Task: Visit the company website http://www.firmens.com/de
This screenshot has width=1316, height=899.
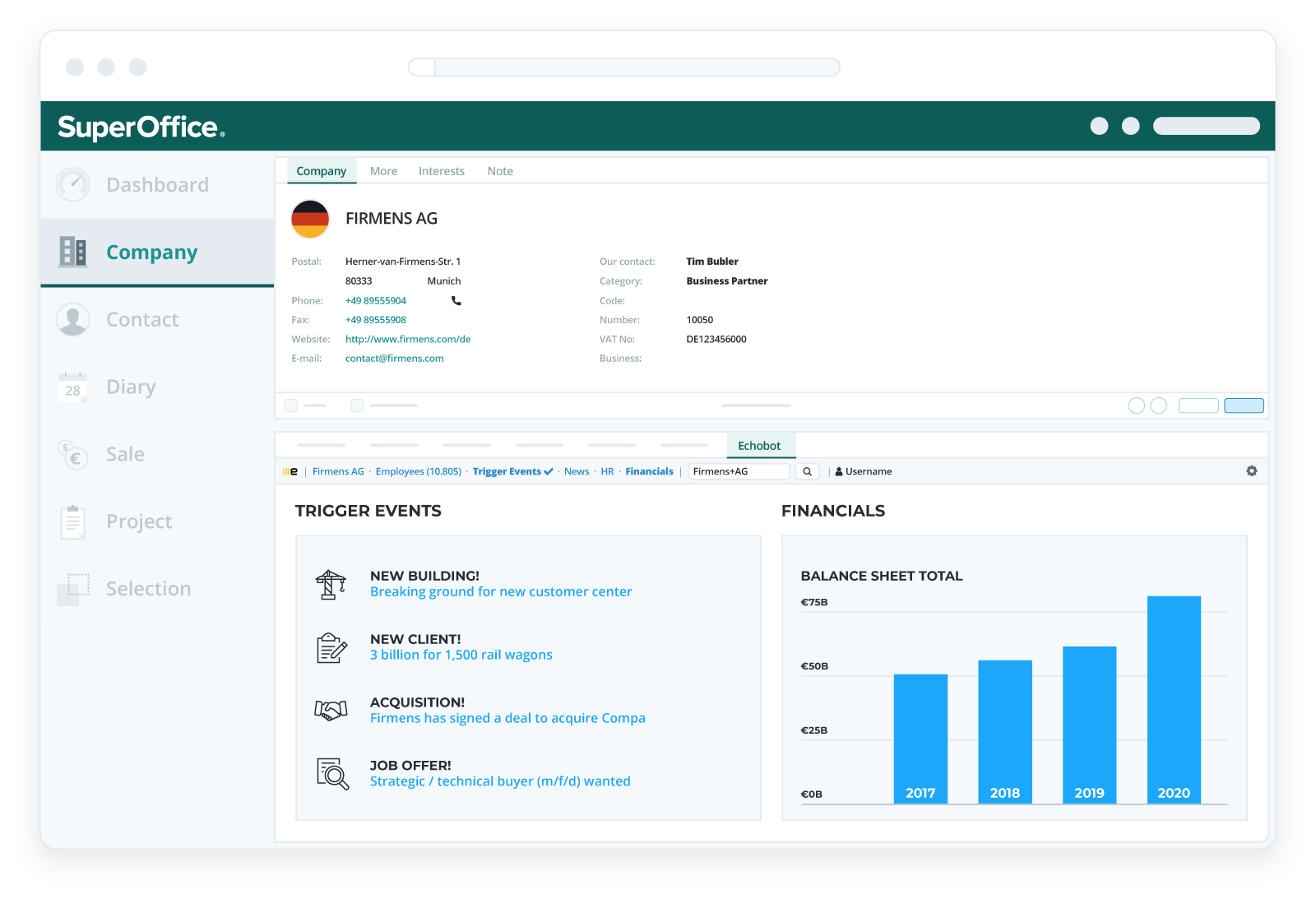Action: tap(408, 339)
